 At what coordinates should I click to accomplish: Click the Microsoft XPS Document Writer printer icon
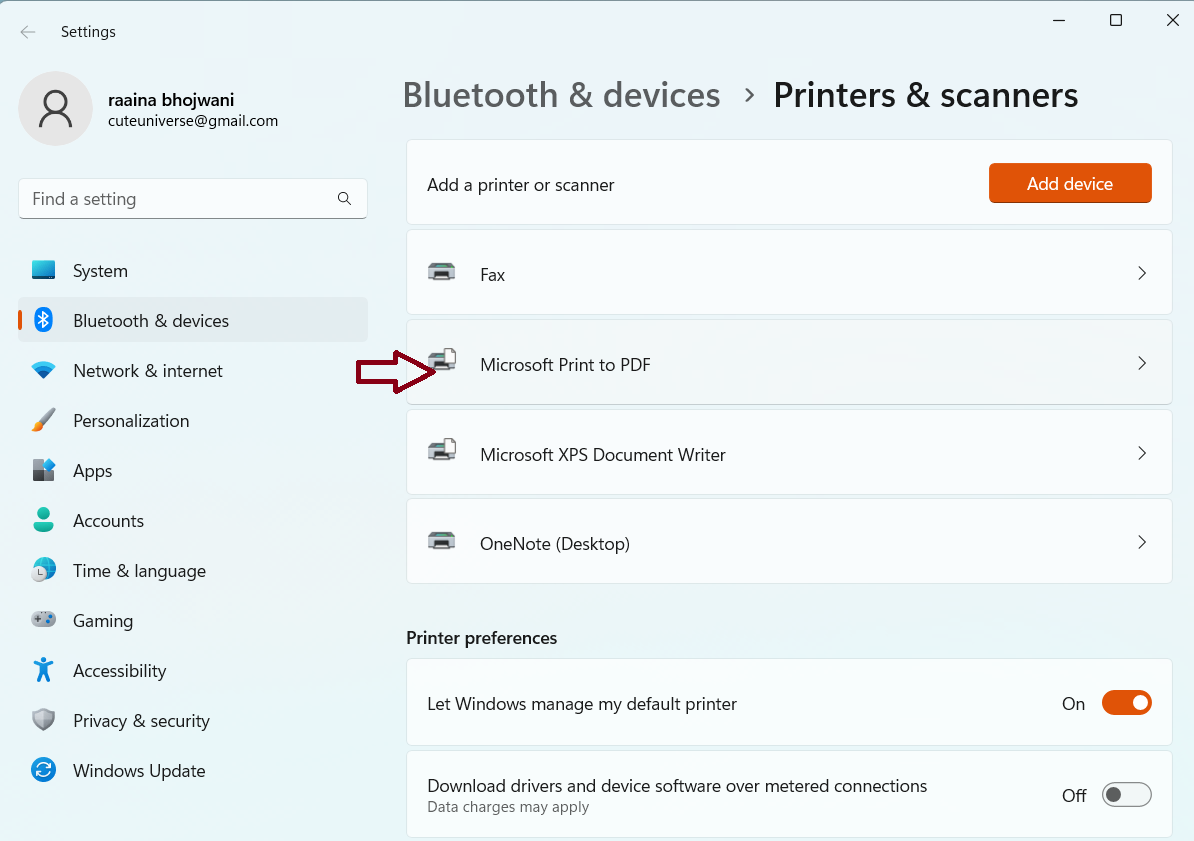(441, 452)
